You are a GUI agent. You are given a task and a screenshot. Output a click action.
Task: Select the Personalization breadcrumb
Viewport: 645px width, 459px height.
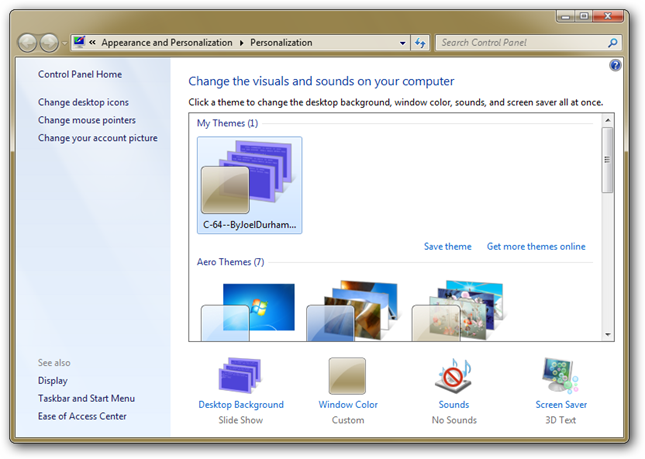[x=281, y=42]
